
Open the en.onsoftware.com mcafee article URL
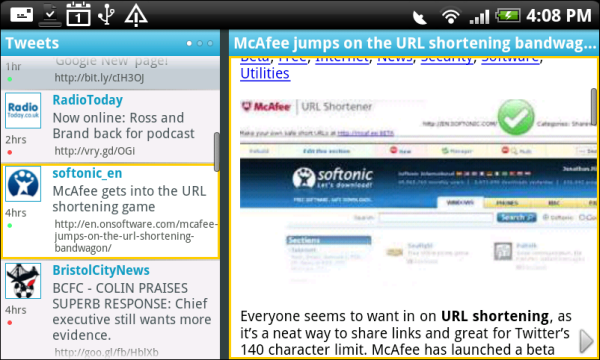pos(136,236)
